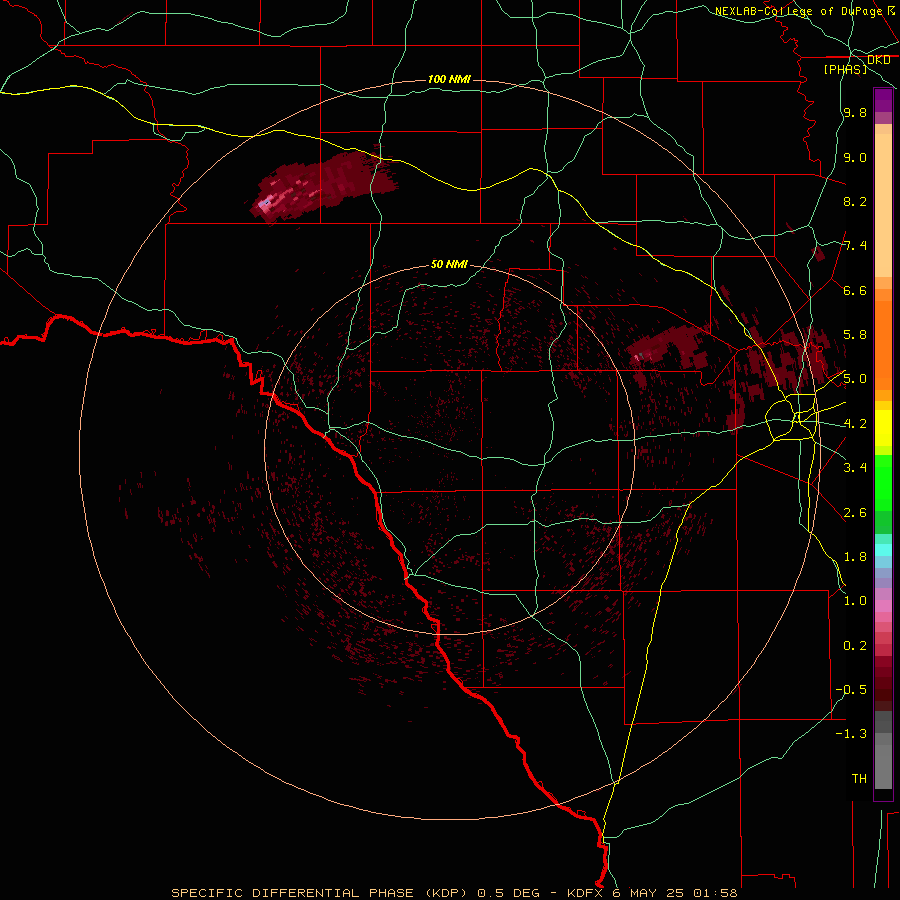Screen dimensions: 900x900
Task: Click the 6.6 scale value
Action: tap(855, 290)
